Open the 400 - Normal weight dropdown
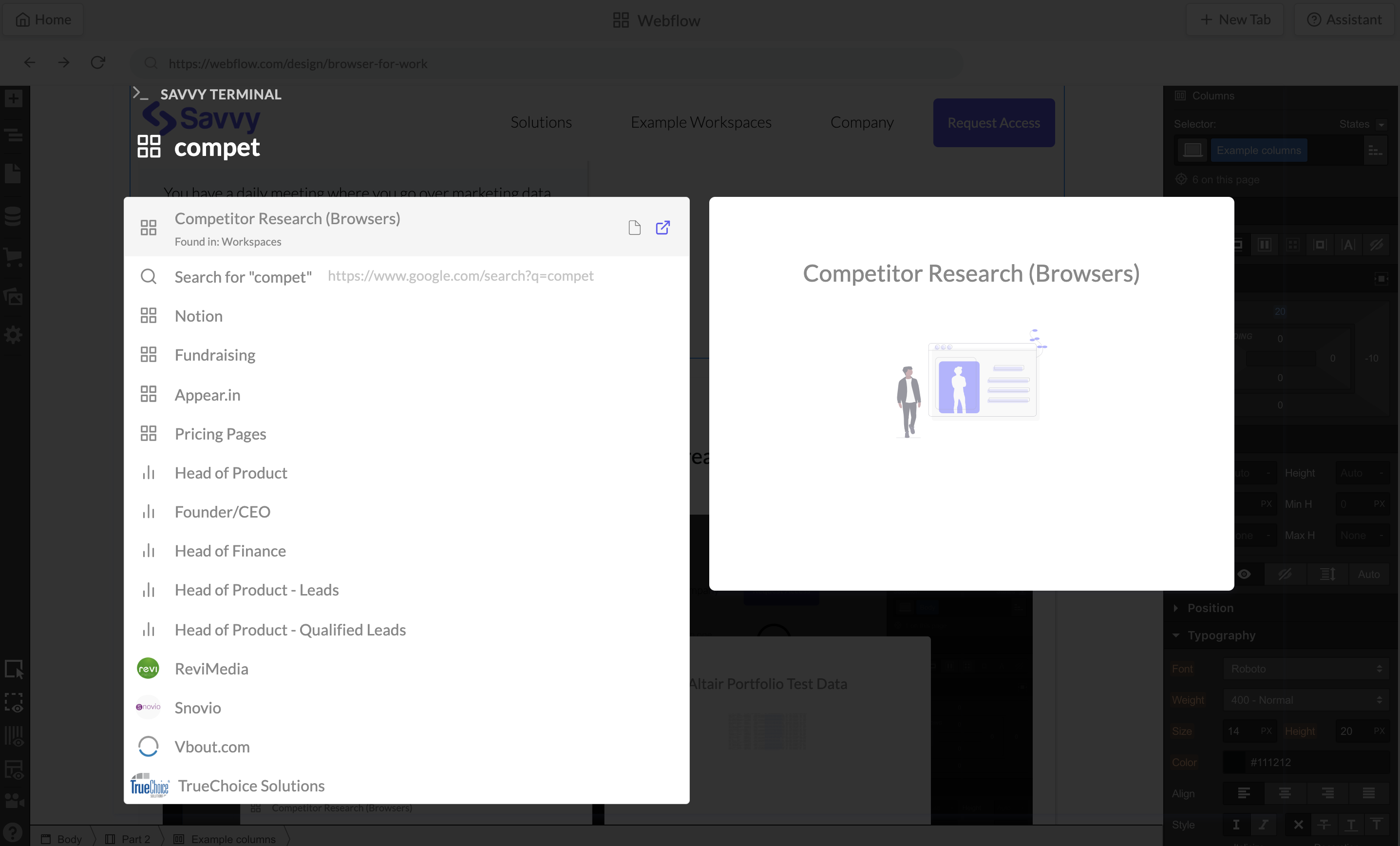This screenshot has width=1400, height=846. coord(1305,700)
